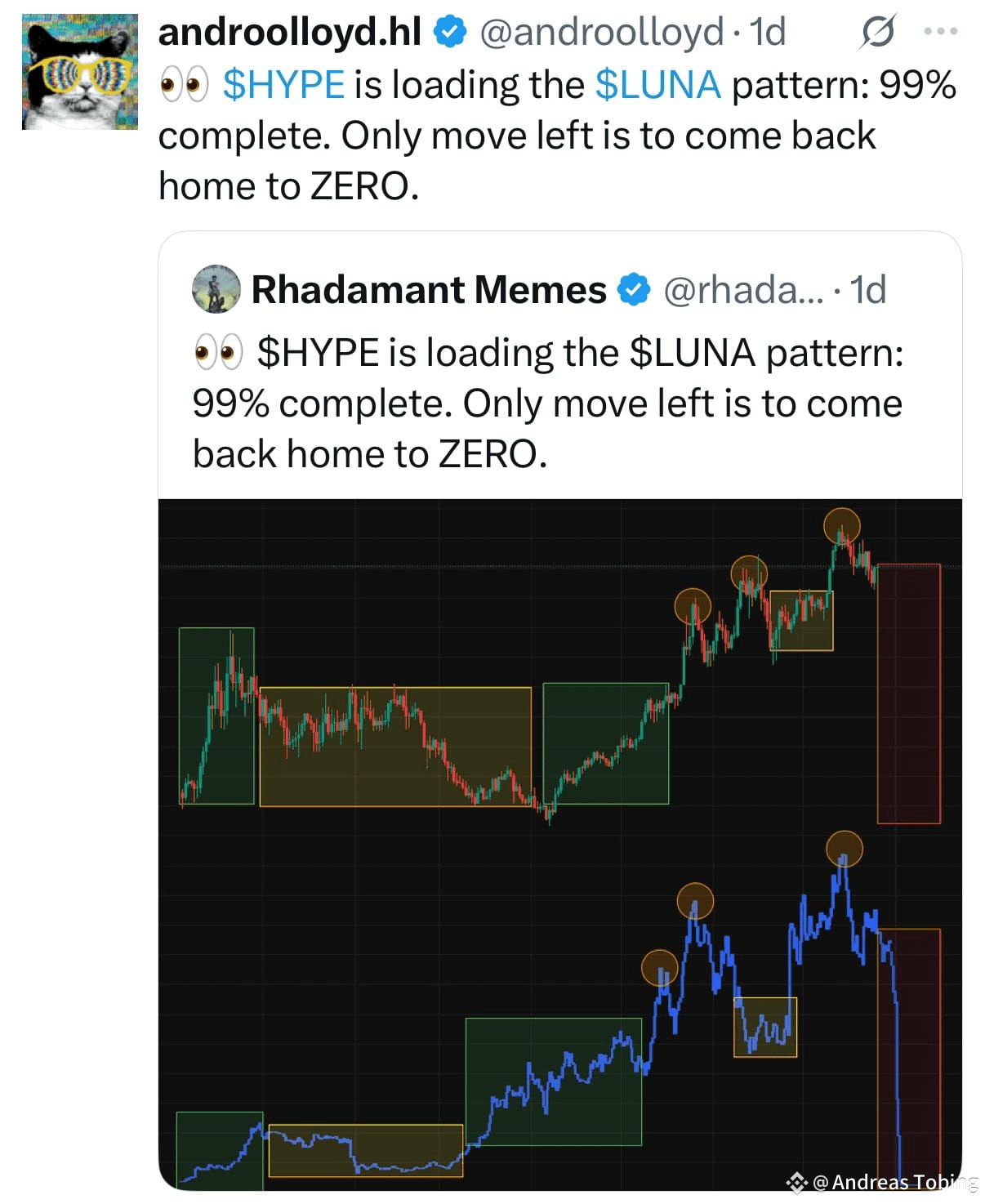This screenshot has height=1204, width=985.
Task: Click Rhadamant Memes' profile avatar
Action: pyautogui.click(x=215, y=289)
